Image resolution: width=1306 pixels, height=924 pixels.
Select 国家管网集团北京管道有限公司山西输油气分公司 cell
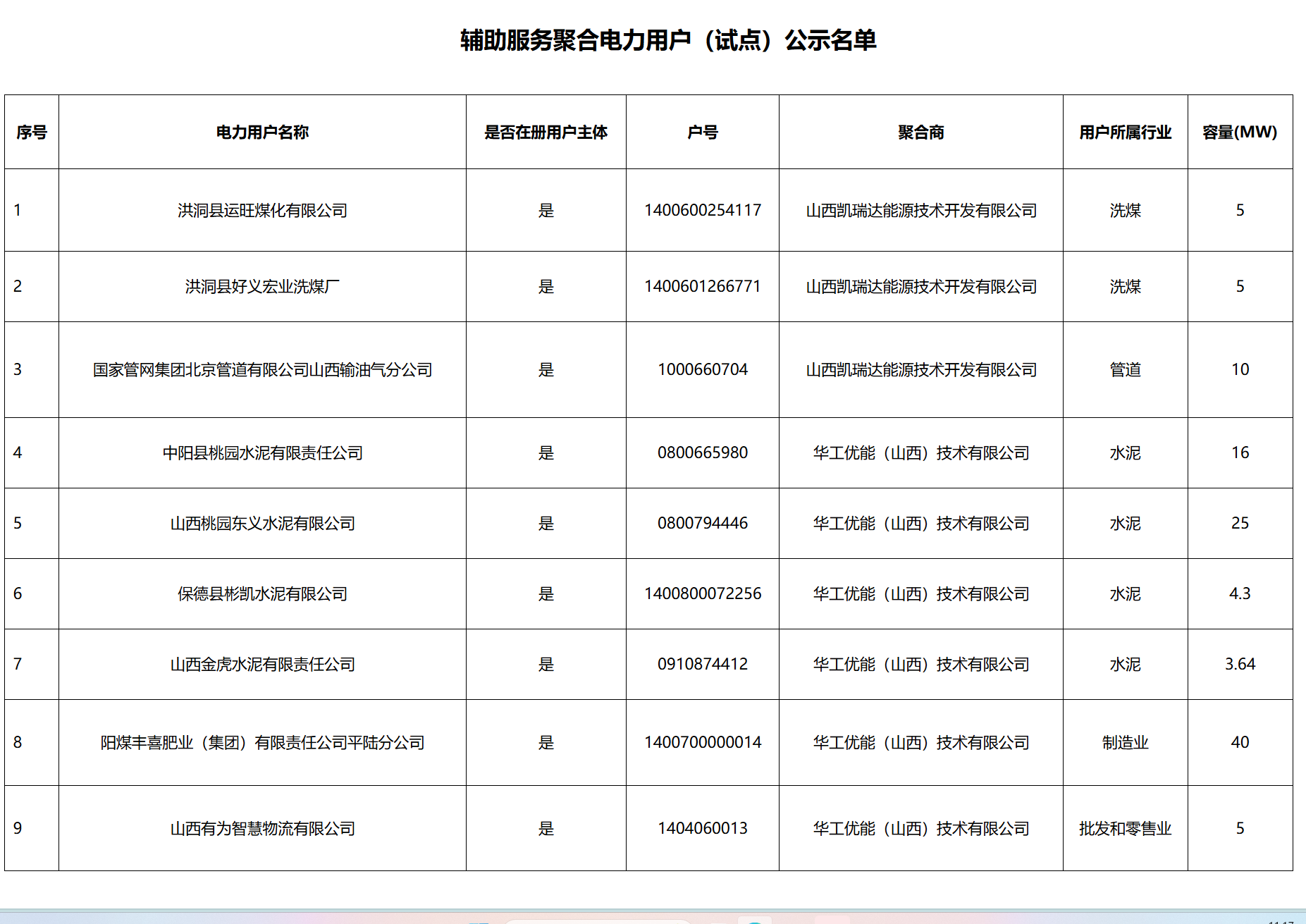262,370
